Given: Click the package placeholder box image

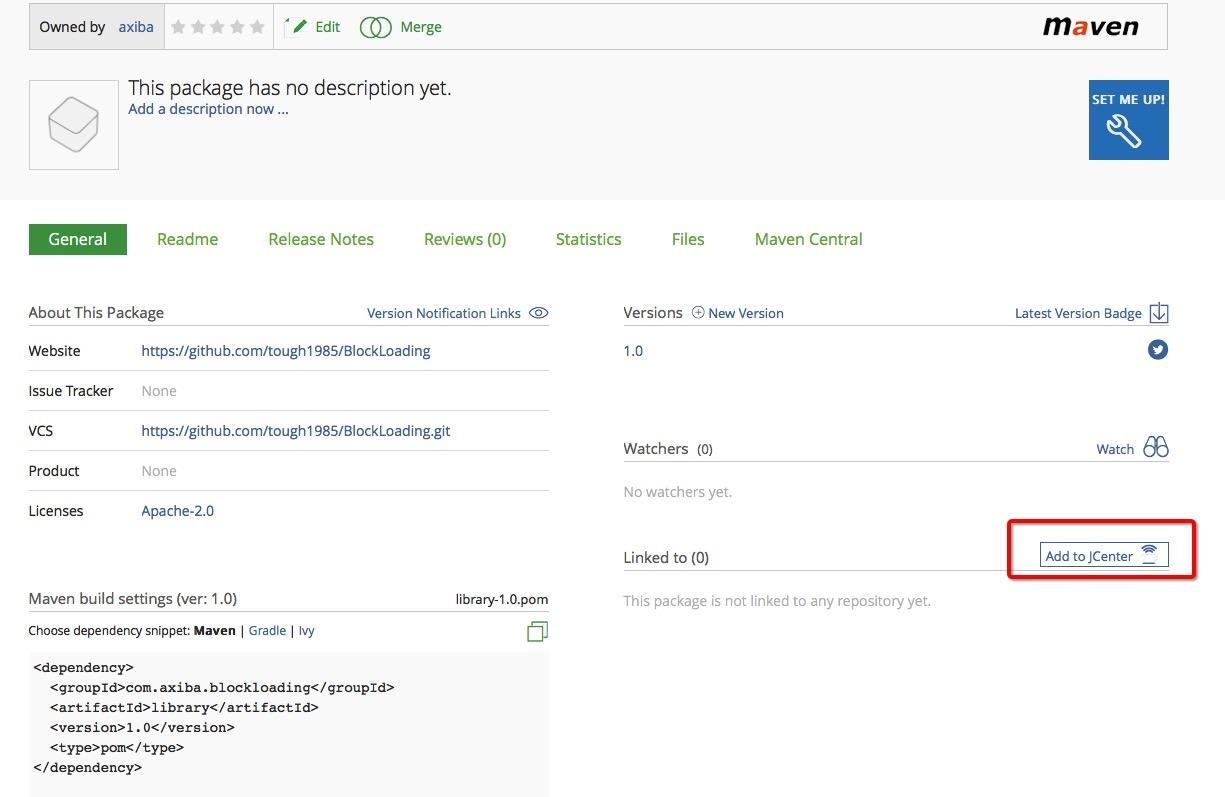Looking at the screenshot, I should click(74, 125).
